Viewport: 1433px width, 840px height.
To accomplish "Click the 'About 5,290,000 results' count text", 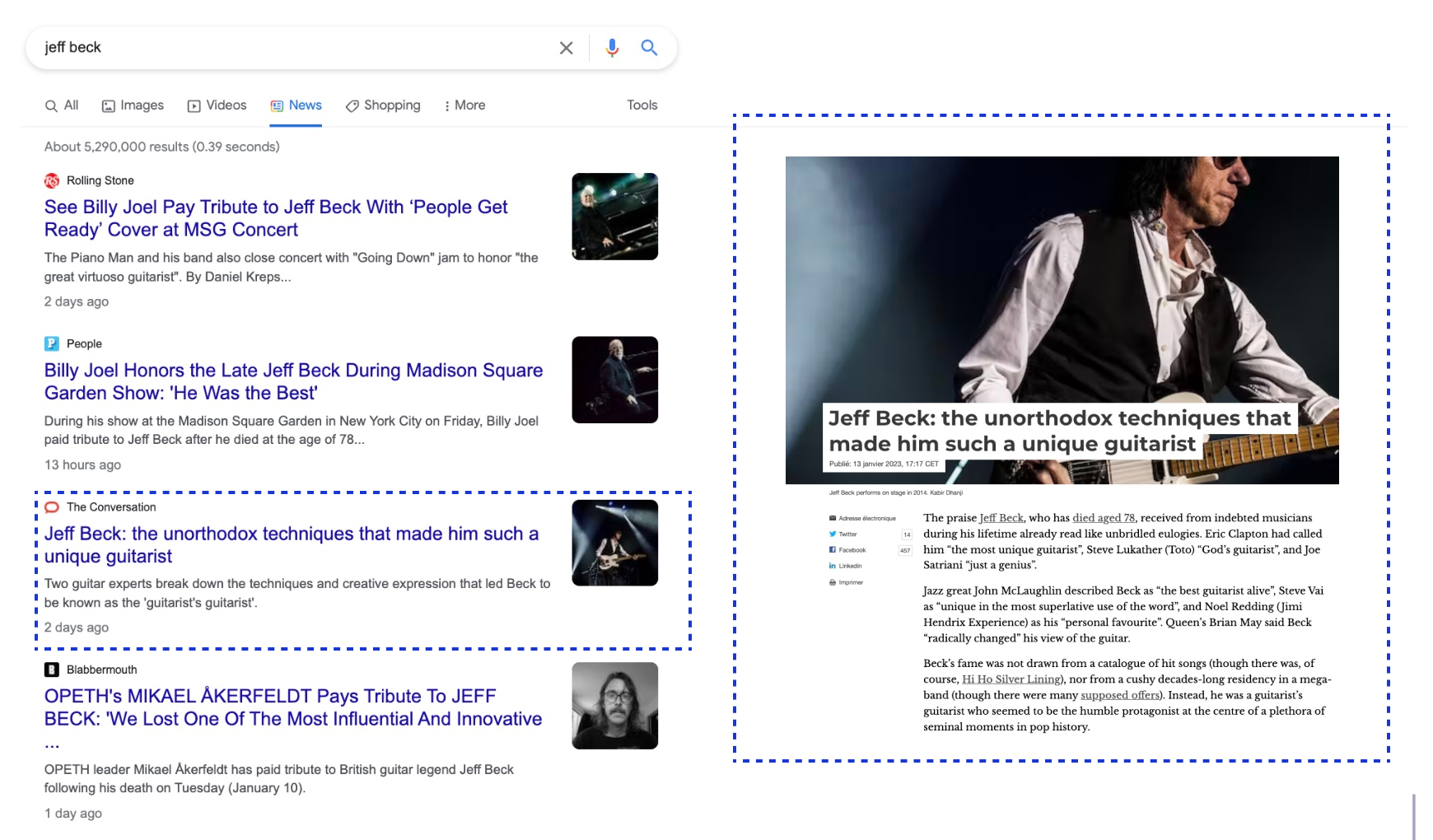I will (x=162, y=147).
